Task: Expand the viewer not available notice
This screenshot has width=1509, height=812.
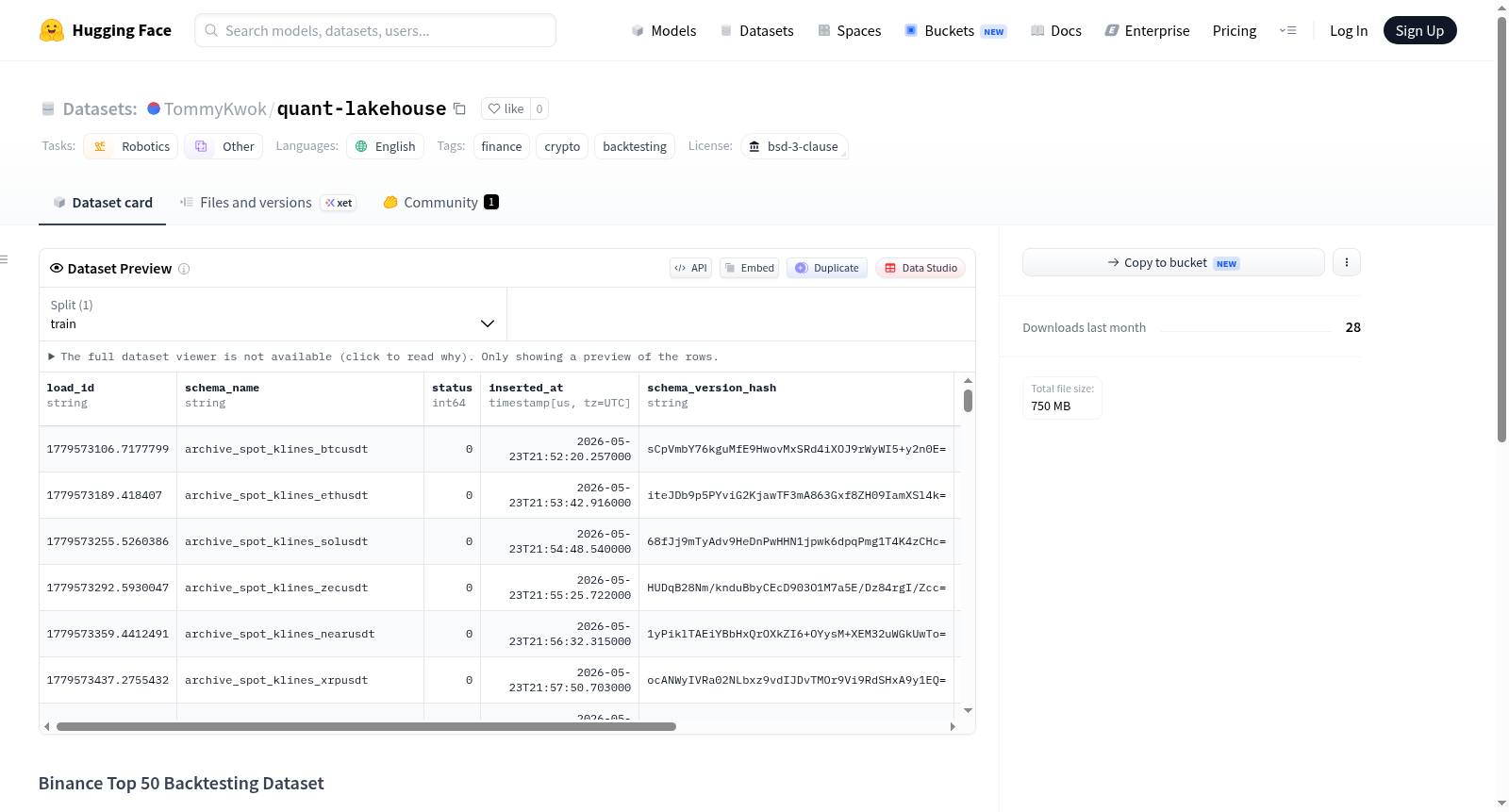Action: [x=384, y=356]
